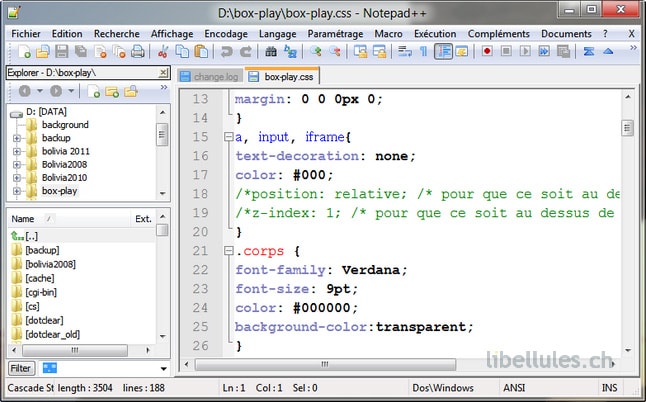Screen dimensions: 646x402
Task: Open Explorer back history dropdown
Action: 40,91
